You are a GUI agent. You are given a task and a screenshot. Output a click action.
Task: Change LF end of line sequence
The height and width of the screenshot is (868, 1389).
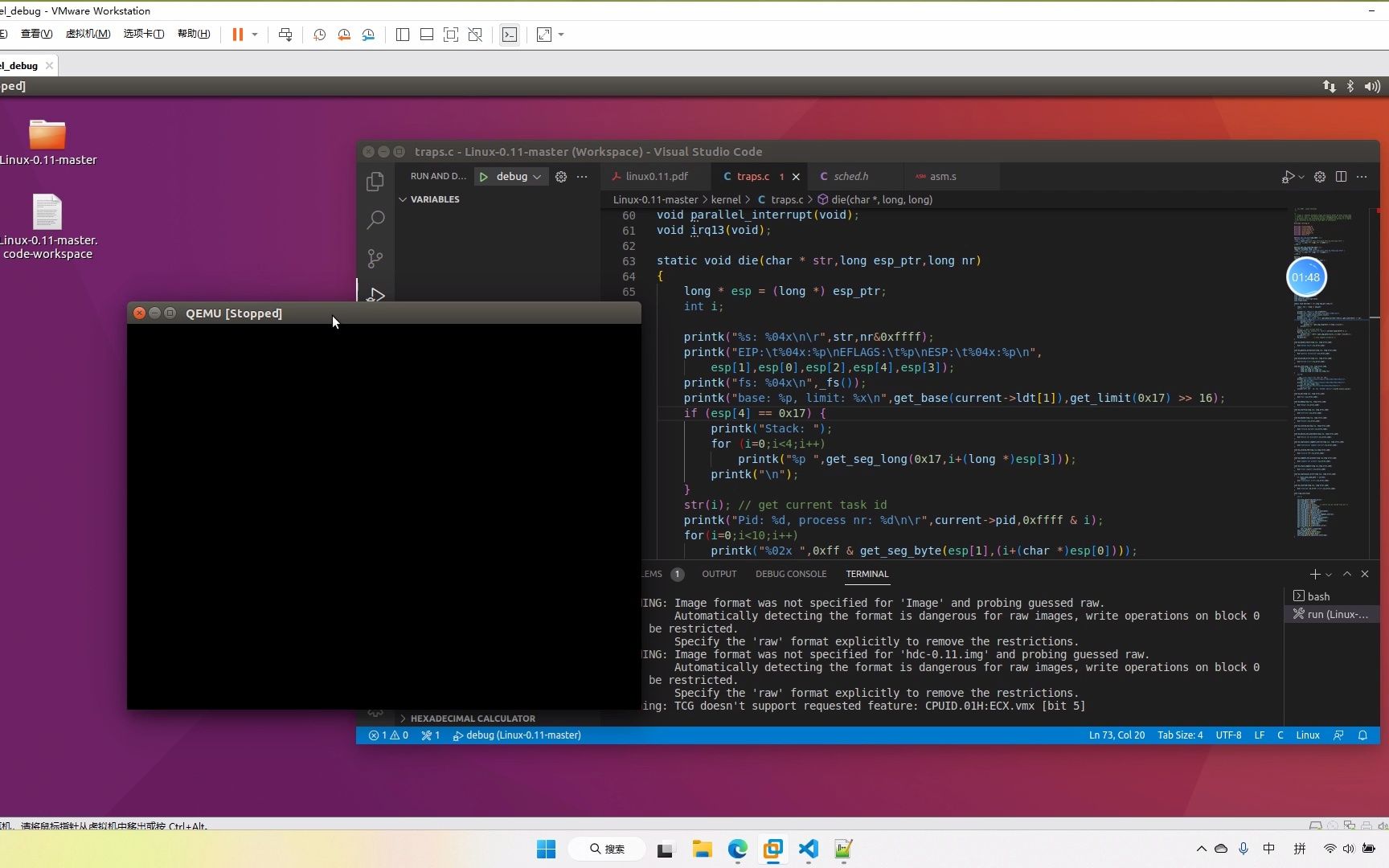1260,735
